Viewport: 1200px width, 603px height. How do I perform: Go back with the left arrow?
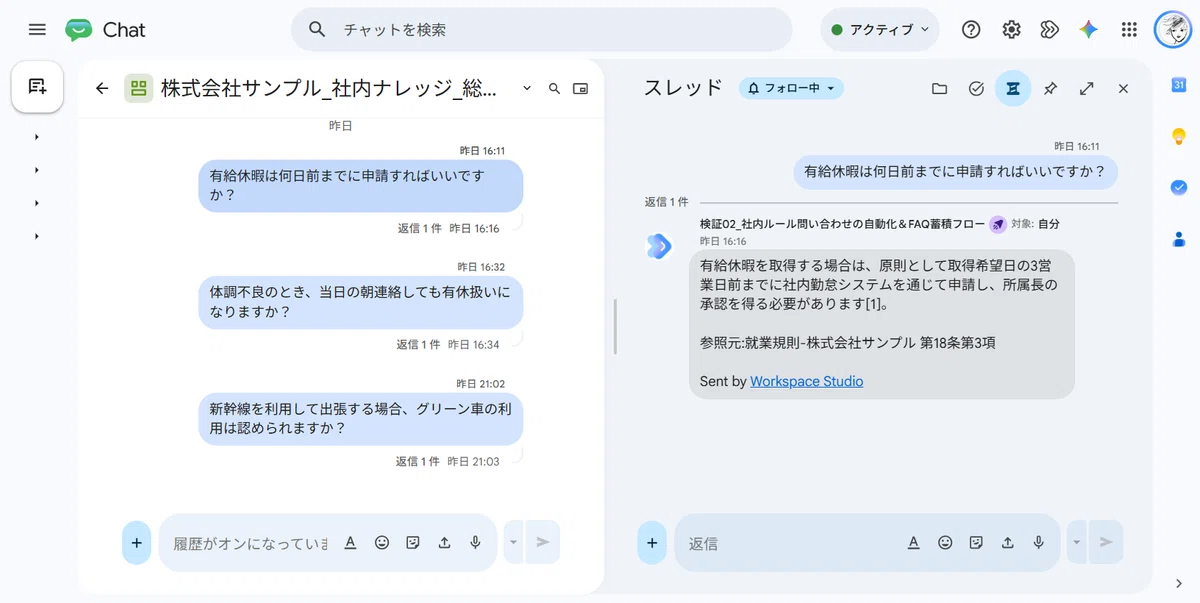tap(102, 88)
